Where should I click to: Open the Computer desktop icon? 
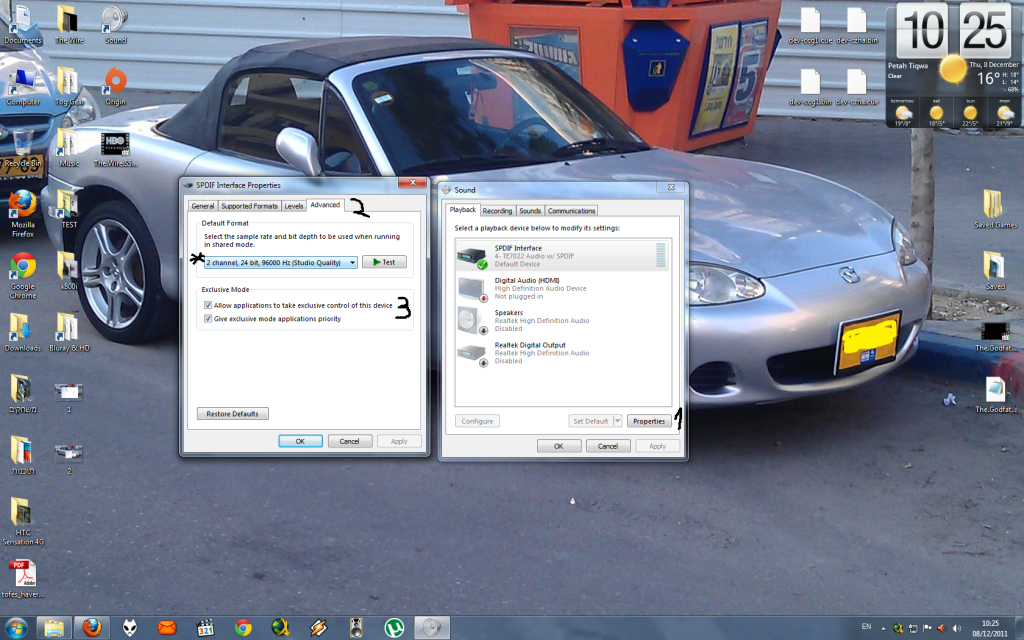pos(23,87)
